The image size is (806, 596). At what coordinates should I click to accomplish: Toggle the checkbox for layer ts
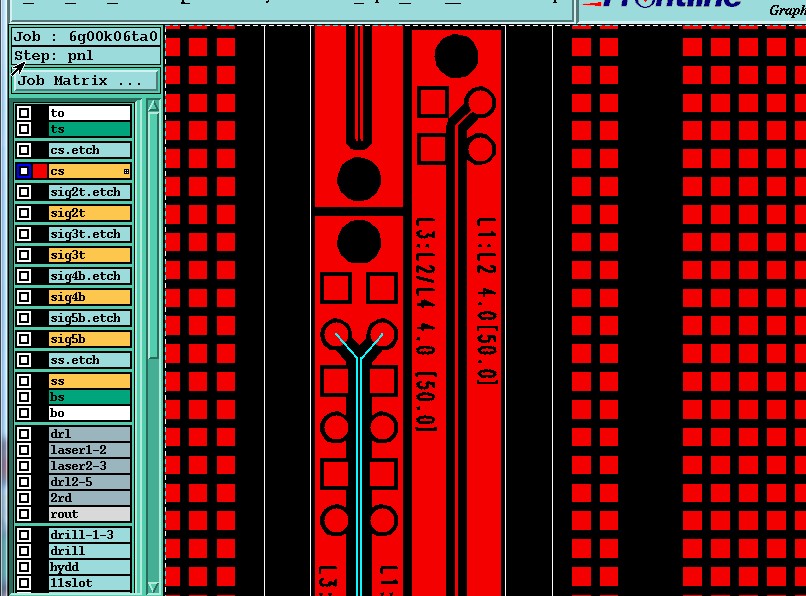pyautogui.click(x=24, y=129)
